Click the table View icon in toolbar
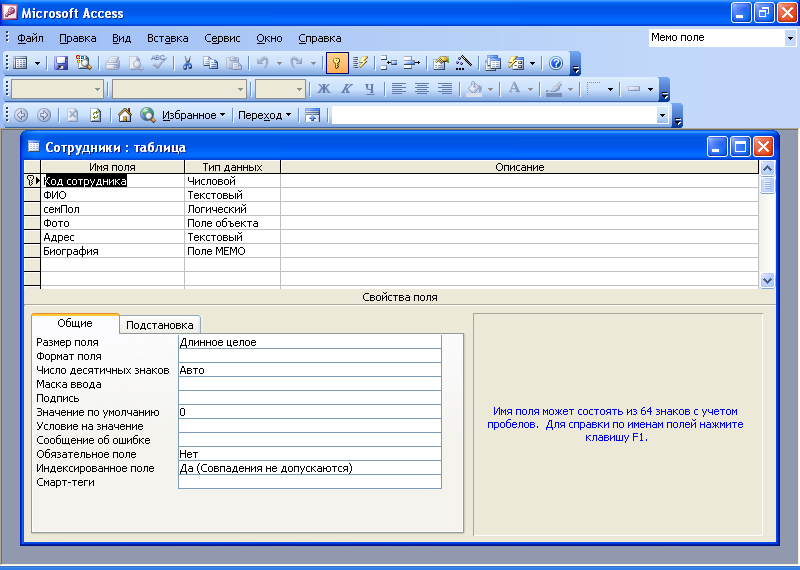This screenshot has width=800, height=570. 20,63
